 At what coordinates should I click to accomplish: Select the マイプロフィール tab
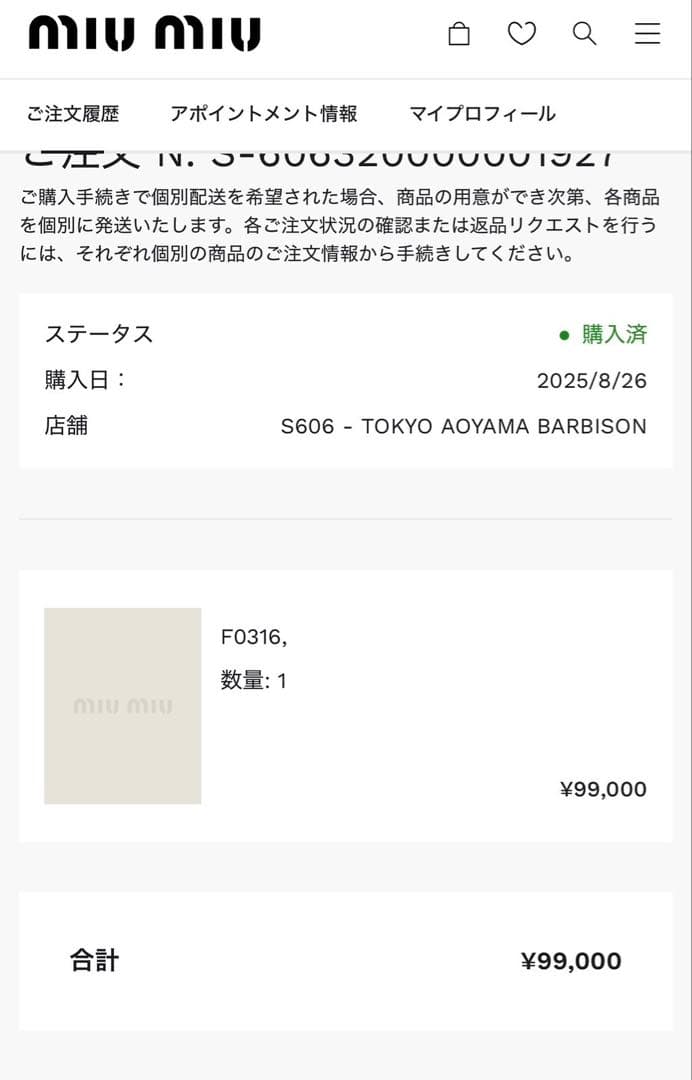(x=480, y=113)
